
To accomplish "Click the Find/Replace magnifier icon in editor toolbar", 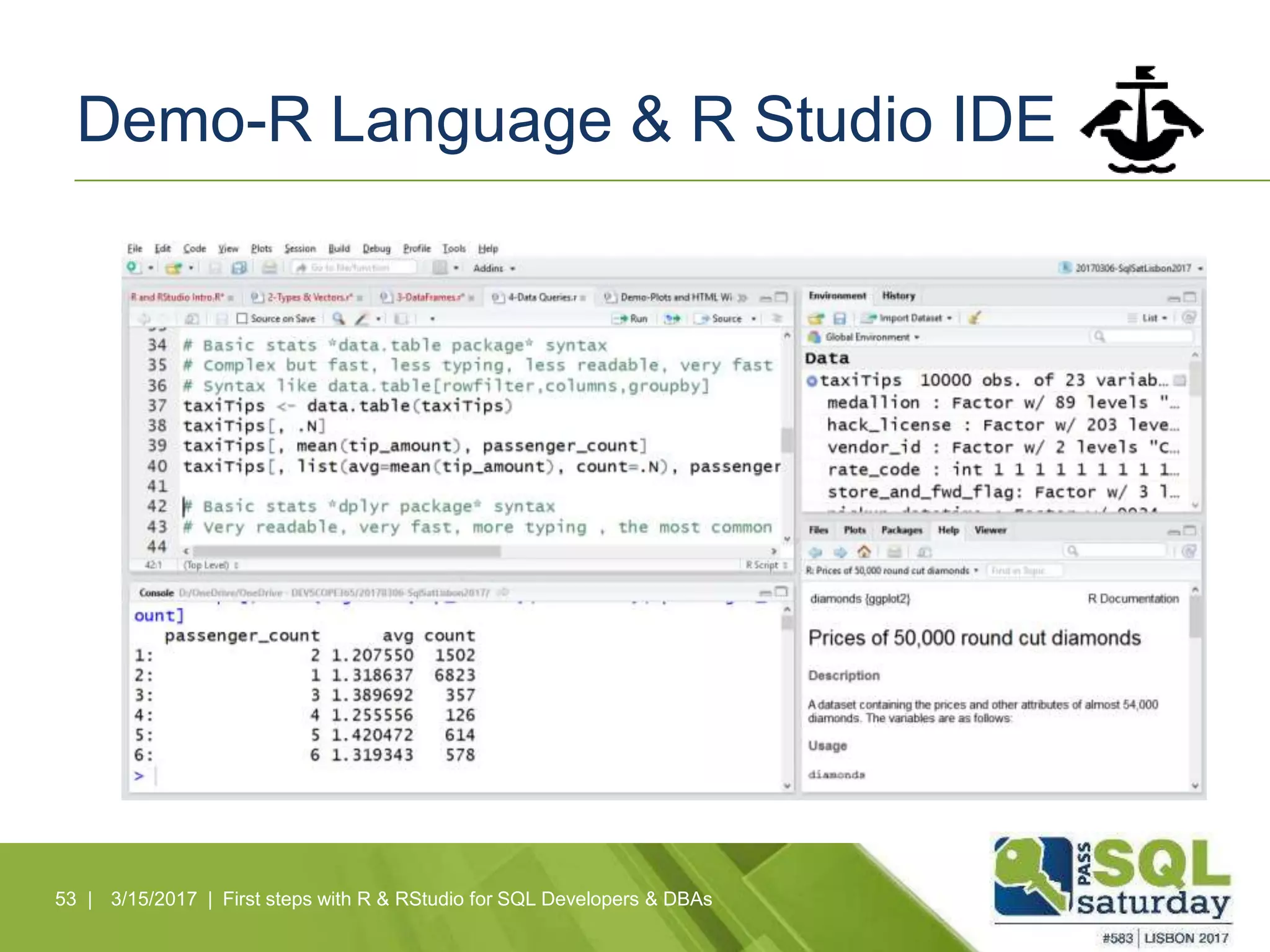I will (338, 319).
